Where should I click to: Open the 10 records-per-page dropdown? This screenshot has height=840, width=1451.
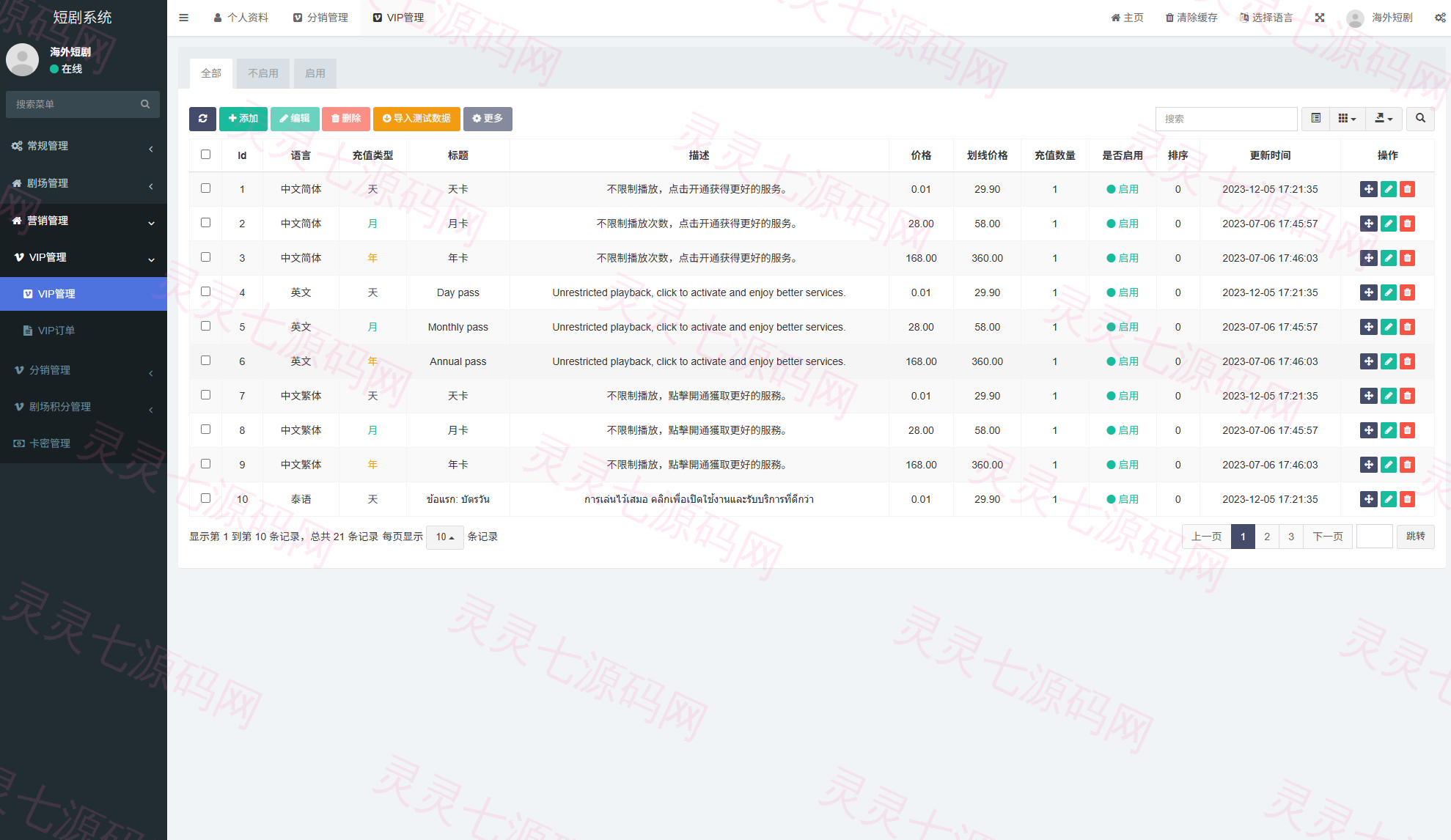point(445,537)
